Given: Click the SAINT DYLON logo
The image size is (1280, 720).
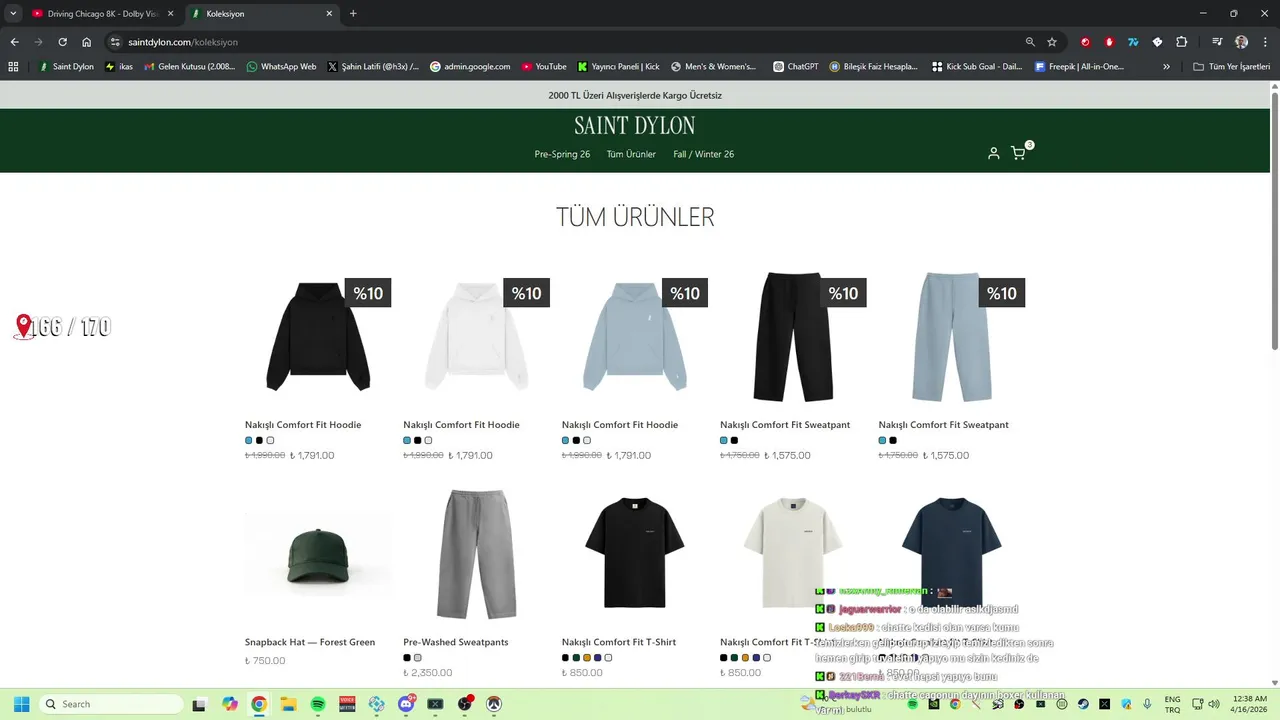Looking at the screenshot, I should click(x=635, y=126).
